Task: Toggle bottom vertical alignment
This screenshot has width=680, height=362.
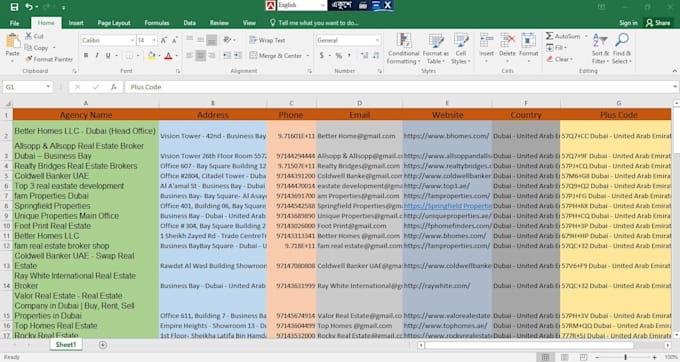Action: 211,40
